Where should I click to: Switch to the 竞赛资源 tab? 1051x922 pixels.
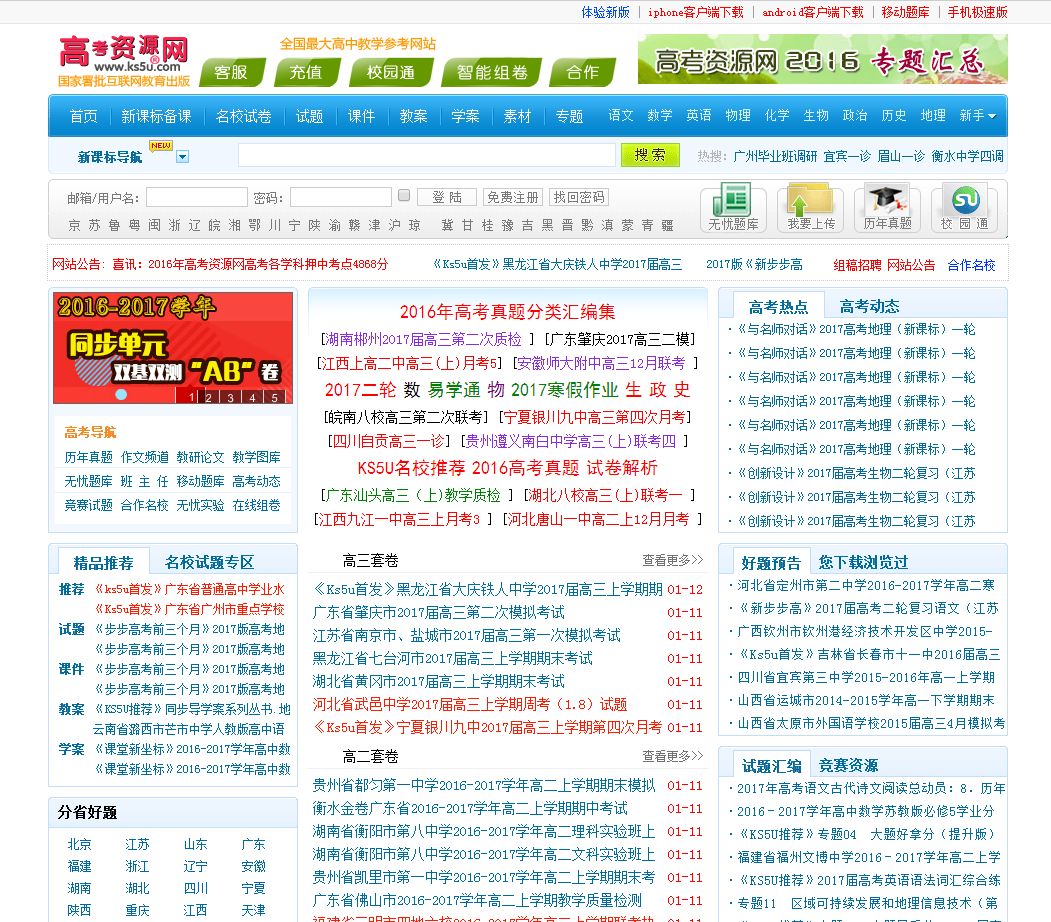tap(848, 765)
